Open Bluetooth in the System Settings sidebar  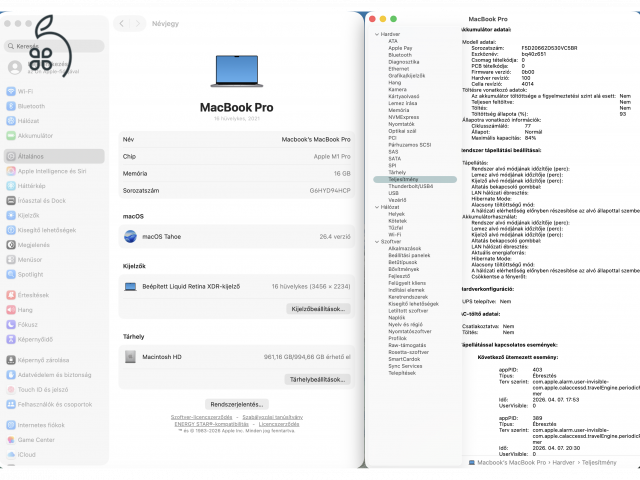click(x=25, y=106)
